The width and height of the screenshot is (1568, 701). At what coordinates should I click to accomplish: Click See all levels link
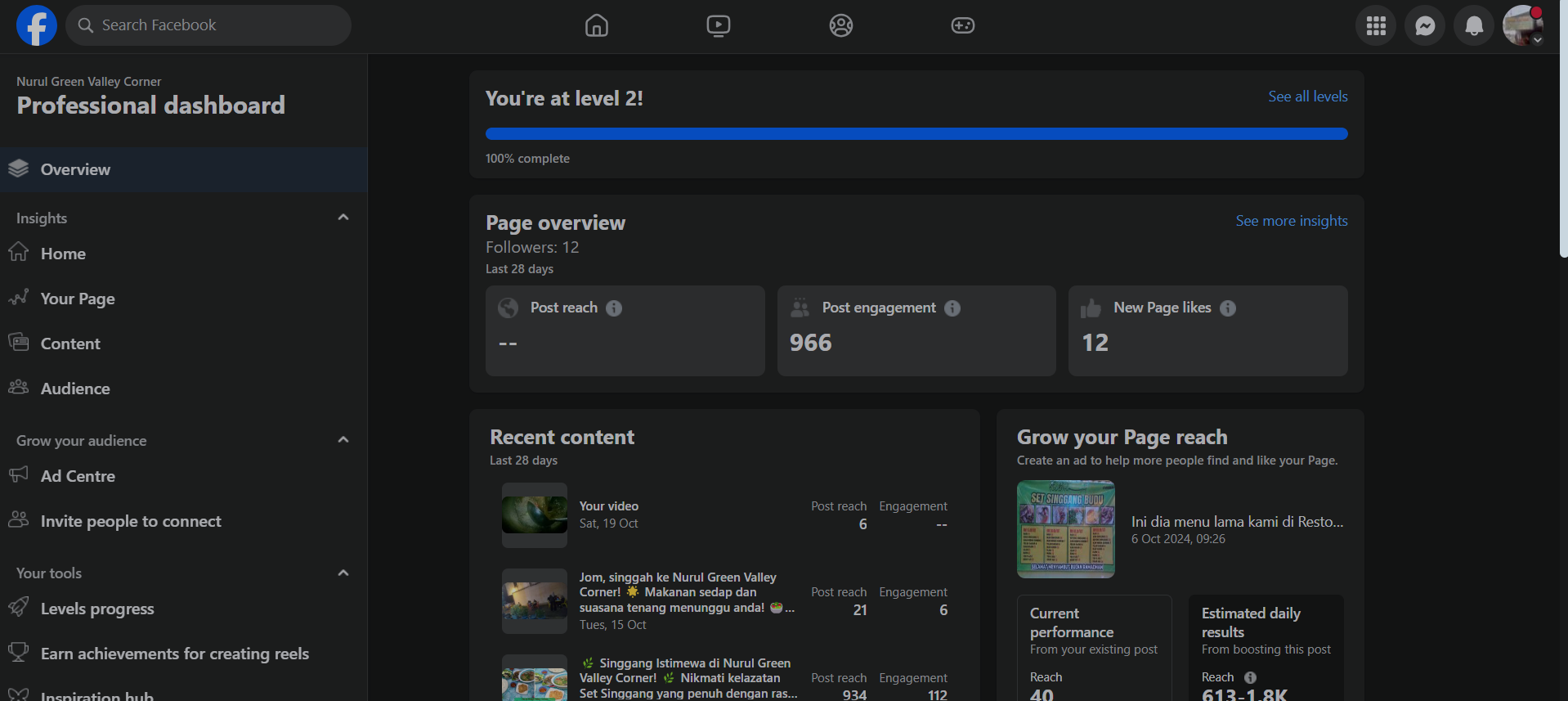1308,97
